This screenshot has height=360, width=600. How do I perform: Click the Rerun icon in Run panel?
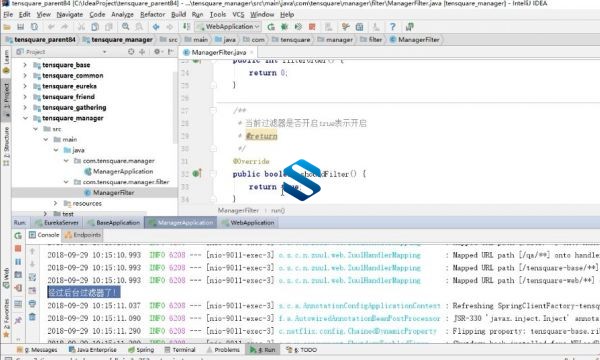pyautogui.click(x=18, y=235)
